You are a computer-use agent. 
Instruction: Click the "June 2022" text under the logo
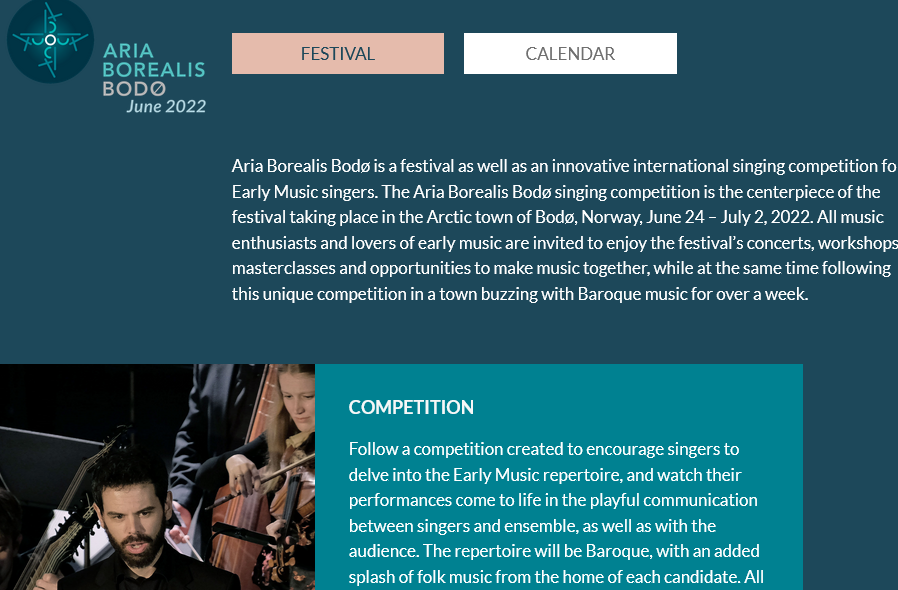click(166, 107)
